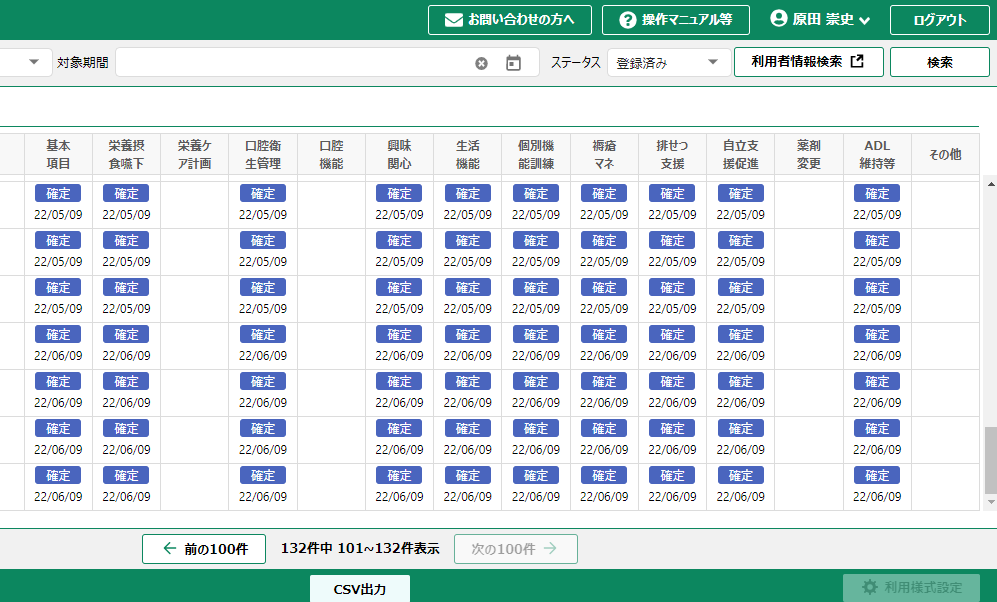Click the ログアウト button

click(x=940, y=20)
